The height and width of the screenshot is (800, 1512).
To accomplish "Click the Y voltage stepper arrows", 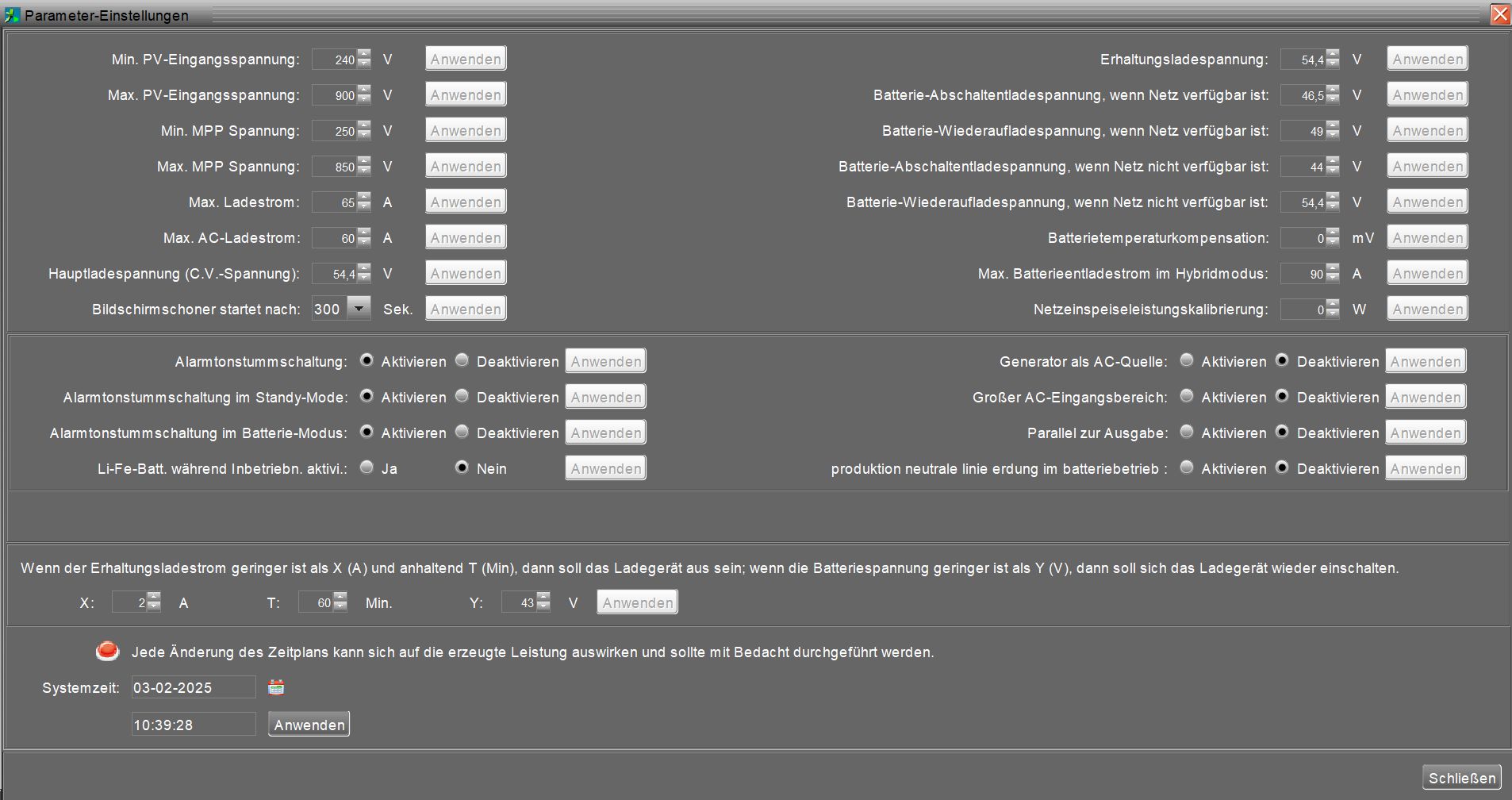I will 543,602.
